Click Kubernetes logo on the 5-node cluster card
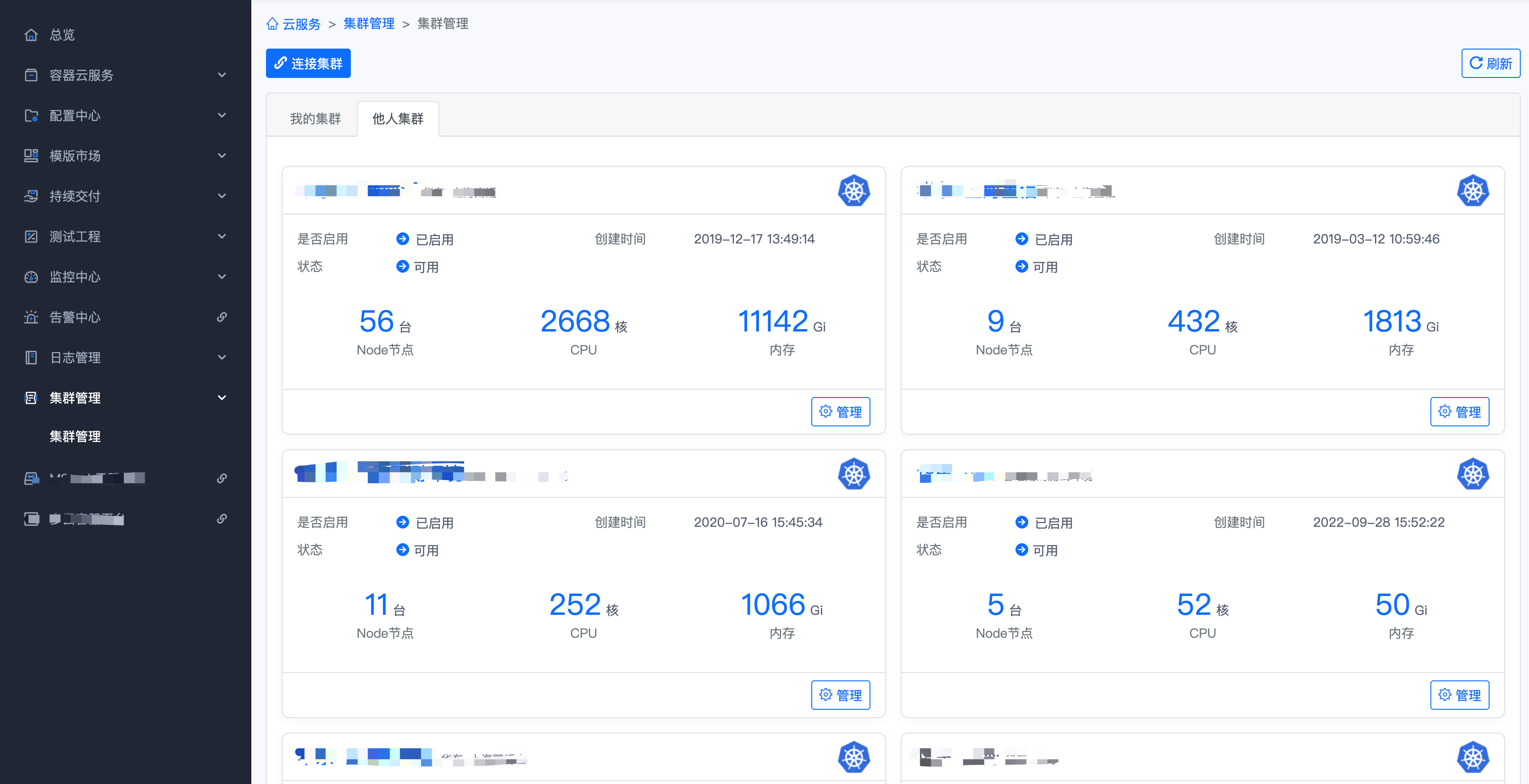1529x784 pixels. (1473, 474)
